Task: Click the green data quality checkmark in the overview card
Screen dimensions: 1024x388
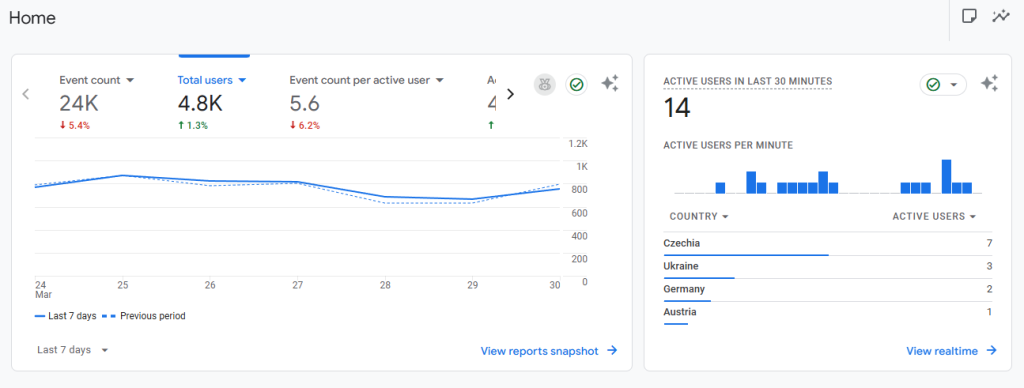Action: click(576, 84)
